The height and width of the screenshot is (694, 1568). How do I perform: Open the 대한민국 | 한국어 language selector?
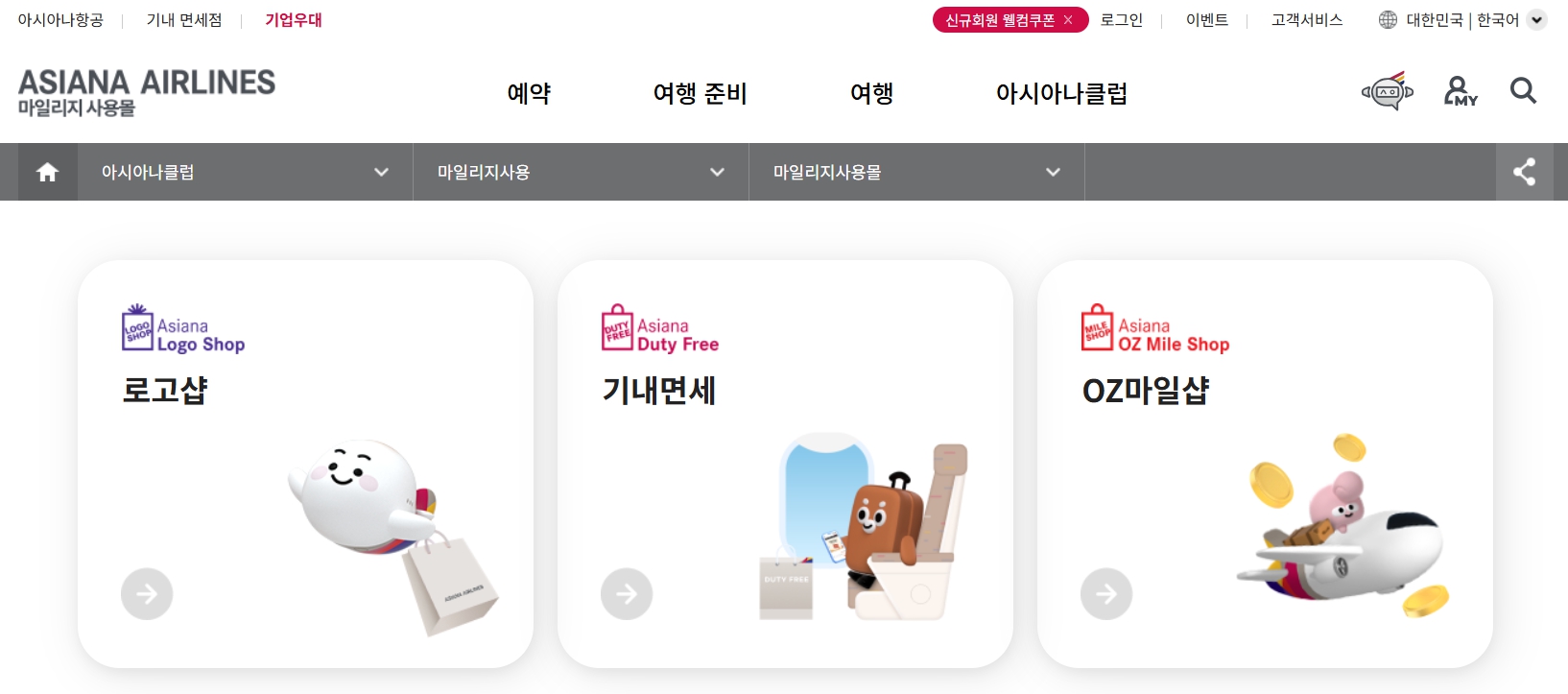click(x=1462, y=20)
